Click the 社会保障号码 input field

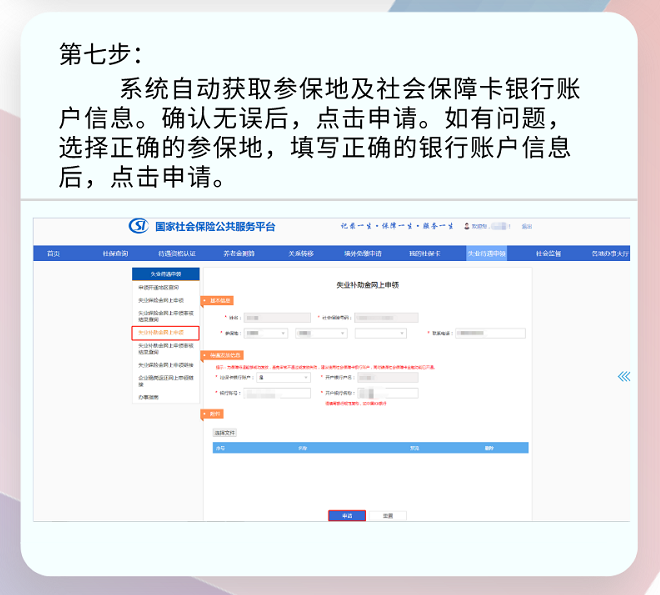click(386, 318)
